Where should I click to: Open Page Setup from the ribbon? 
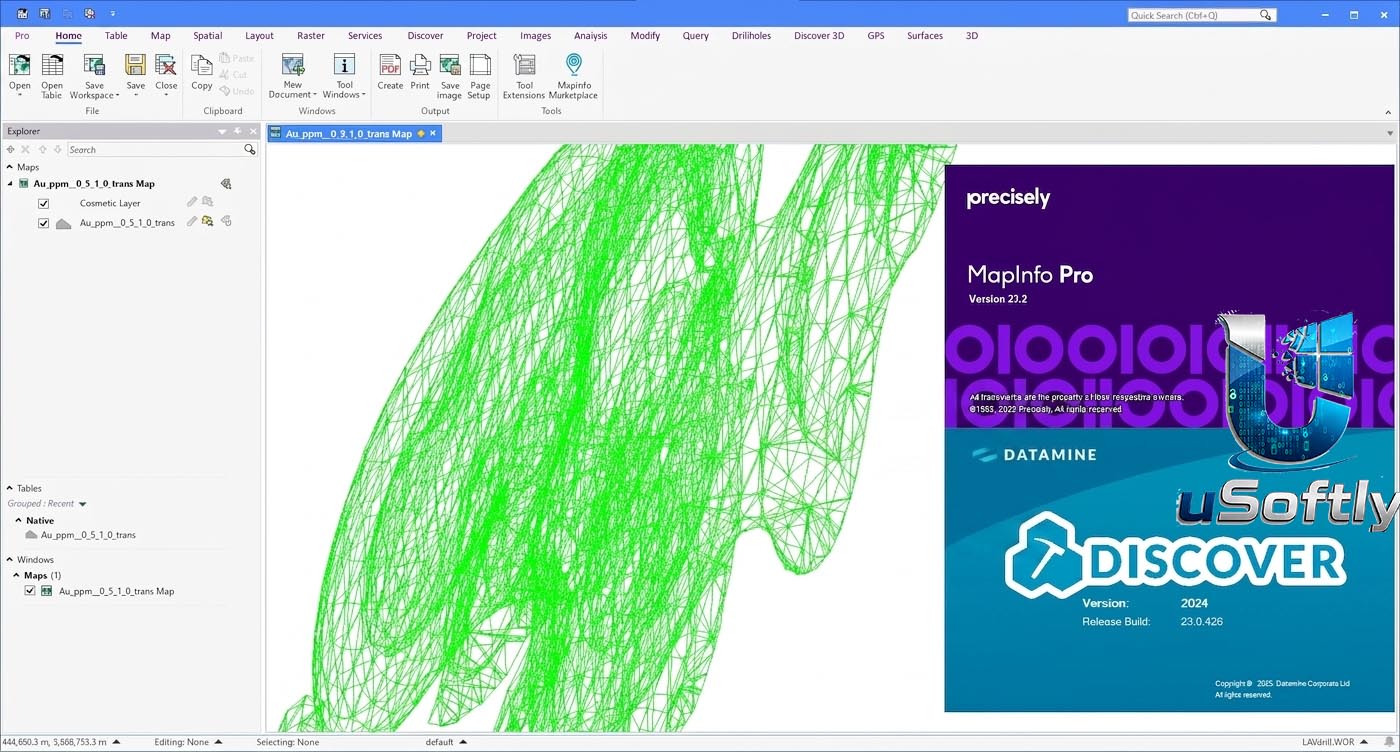tap(480, 75)
